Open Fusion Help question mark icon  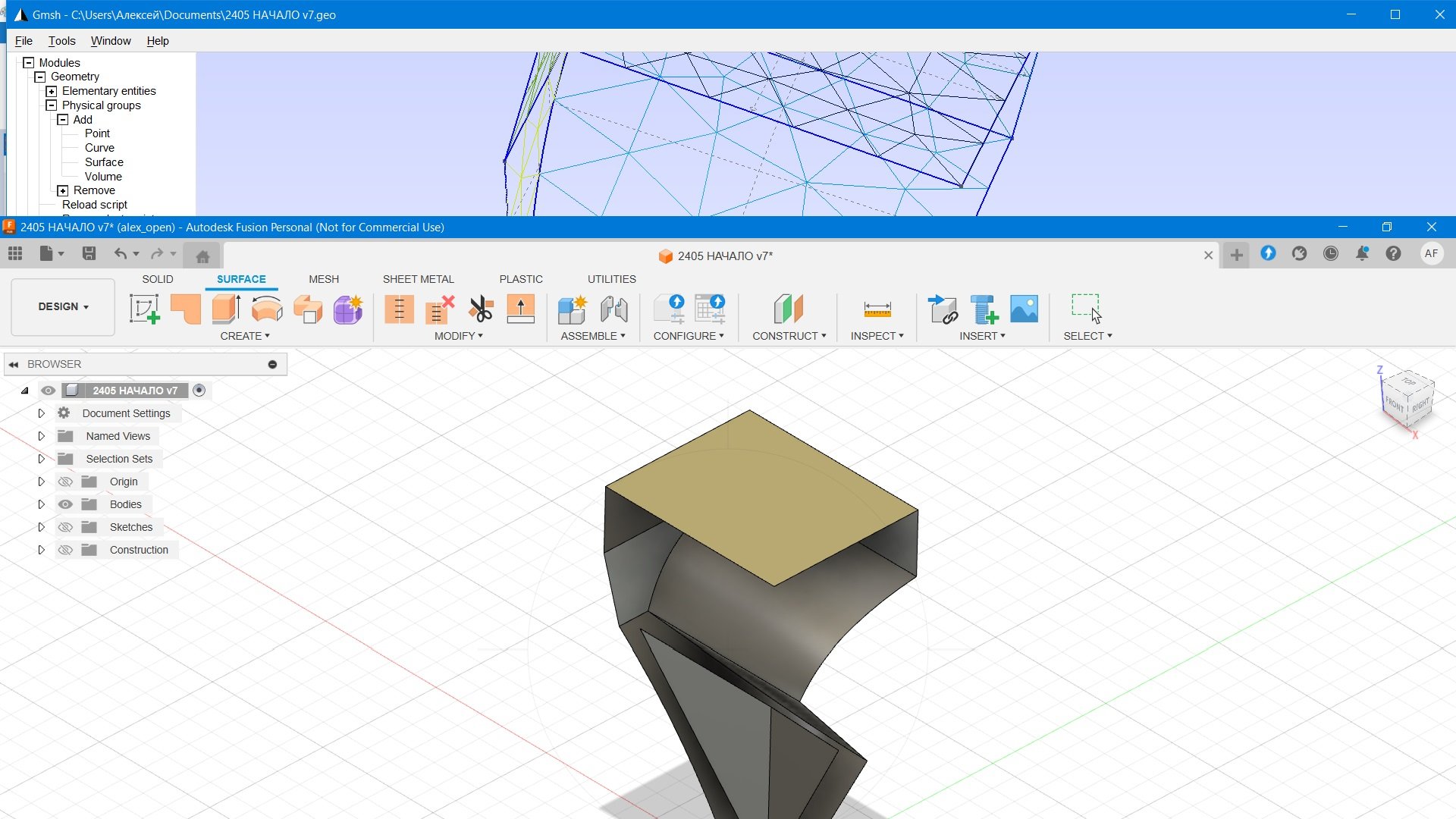pos(1393,254)
